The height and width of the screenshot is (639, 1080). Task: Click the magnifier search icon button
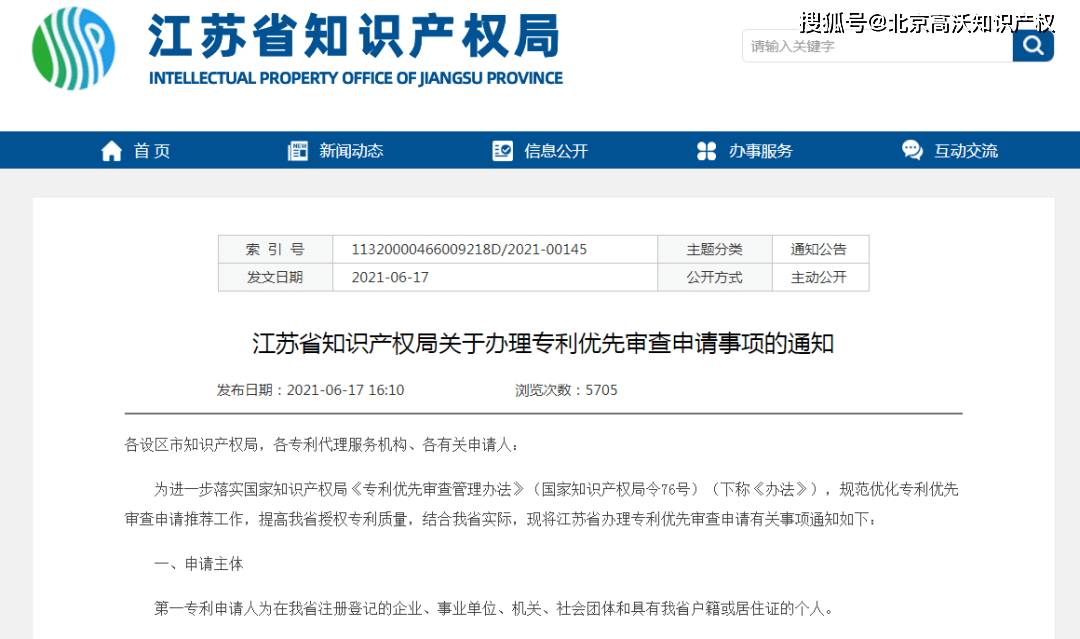(1032, 45)
